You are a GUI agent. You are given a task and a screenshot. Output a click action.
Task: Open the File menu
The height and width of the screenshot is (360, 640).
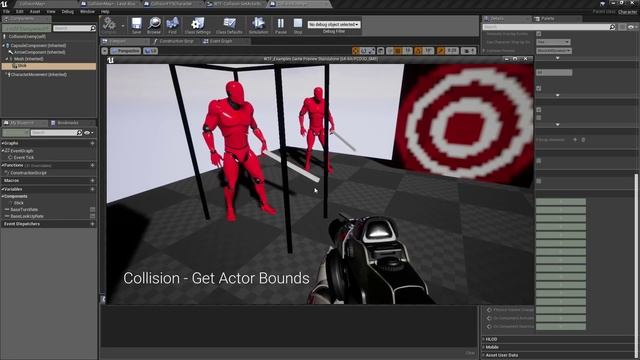pos(7,11)
